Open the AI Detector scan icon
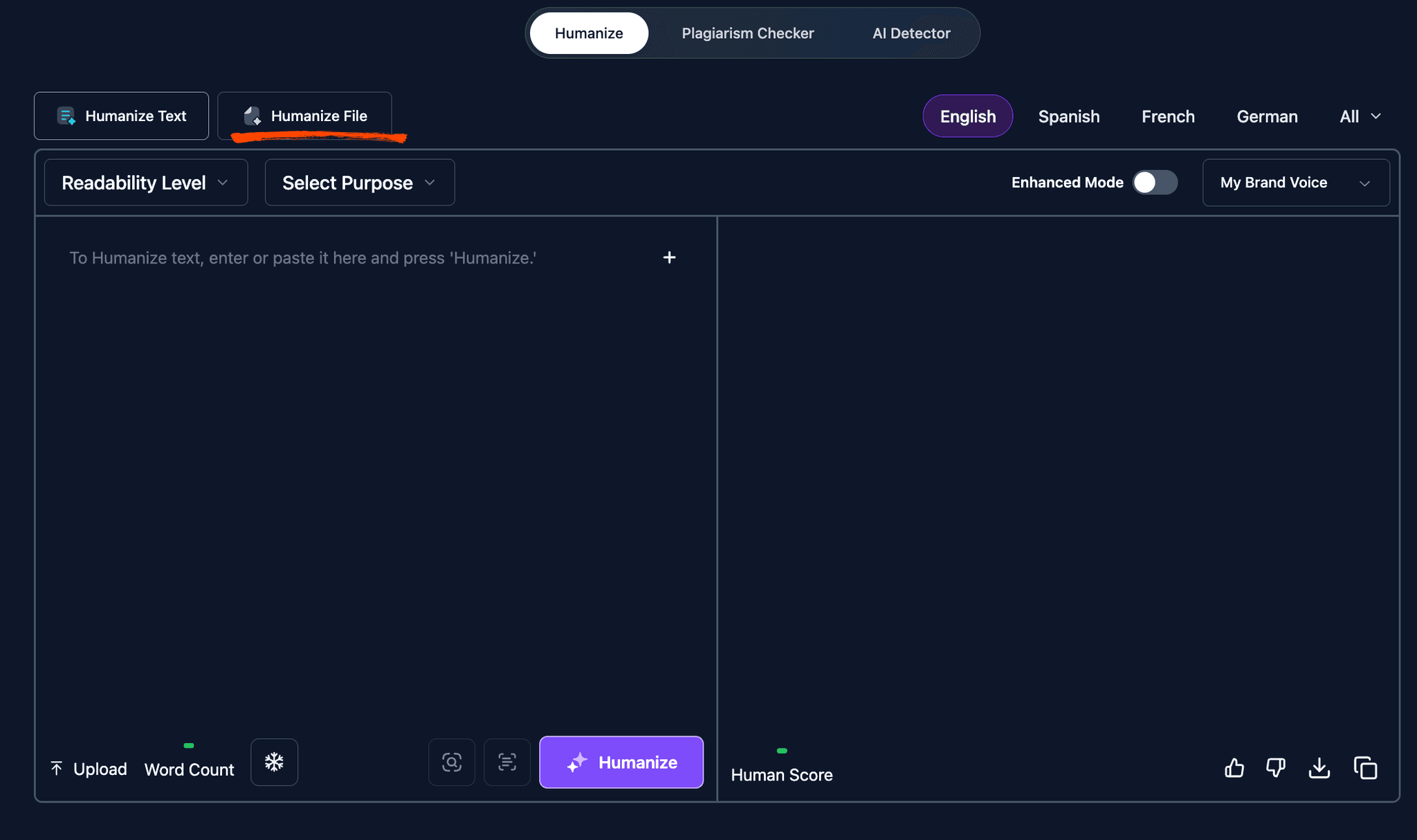Screen dimensions: 1417x840 coord(452,762)
